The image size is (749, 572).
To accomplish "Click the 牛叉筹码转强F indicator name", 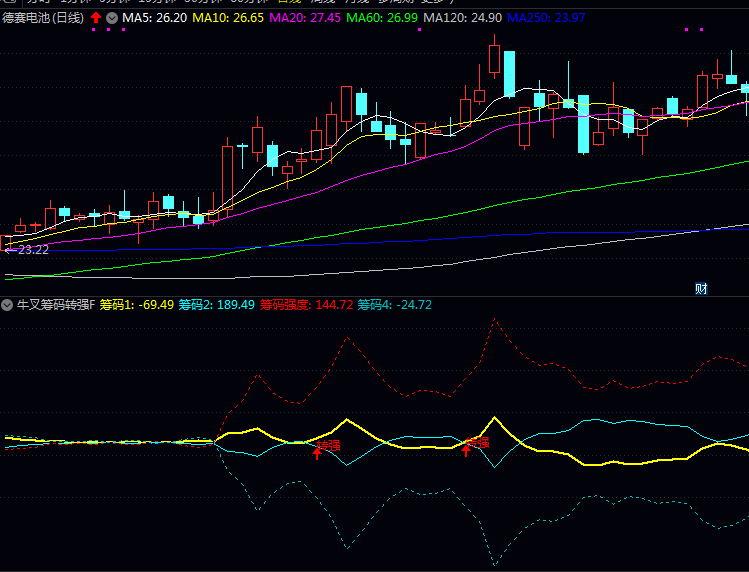I will click(55, 304).
